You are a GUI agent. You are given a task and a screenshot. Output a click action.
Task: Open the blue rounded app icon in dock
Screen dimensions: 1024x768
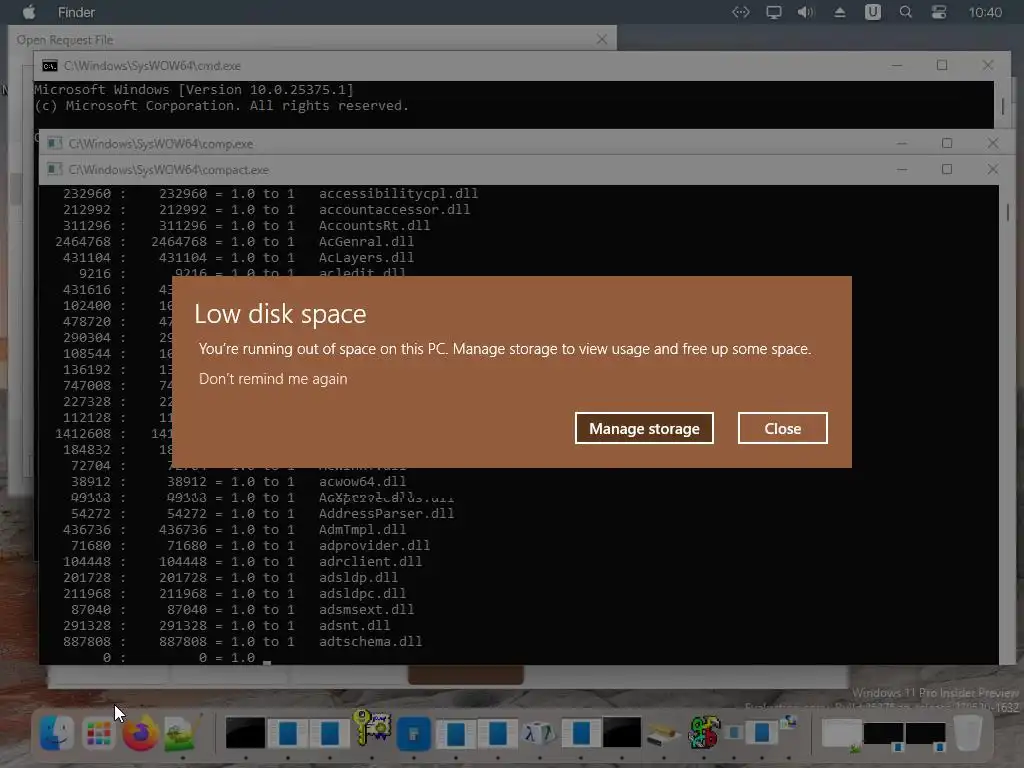click(x=413, y=733)
